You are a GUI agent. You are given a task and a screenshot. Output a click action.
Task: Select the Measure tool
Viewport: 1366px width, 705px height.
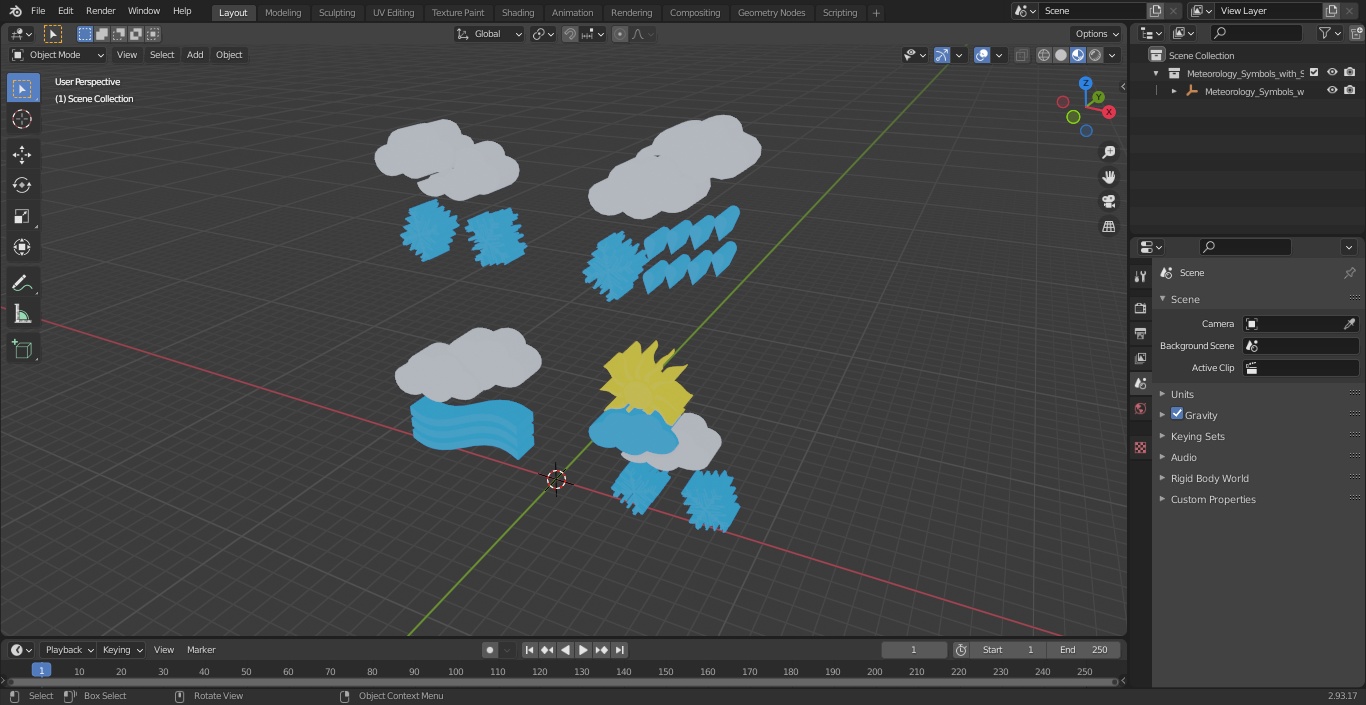[22, 314]
